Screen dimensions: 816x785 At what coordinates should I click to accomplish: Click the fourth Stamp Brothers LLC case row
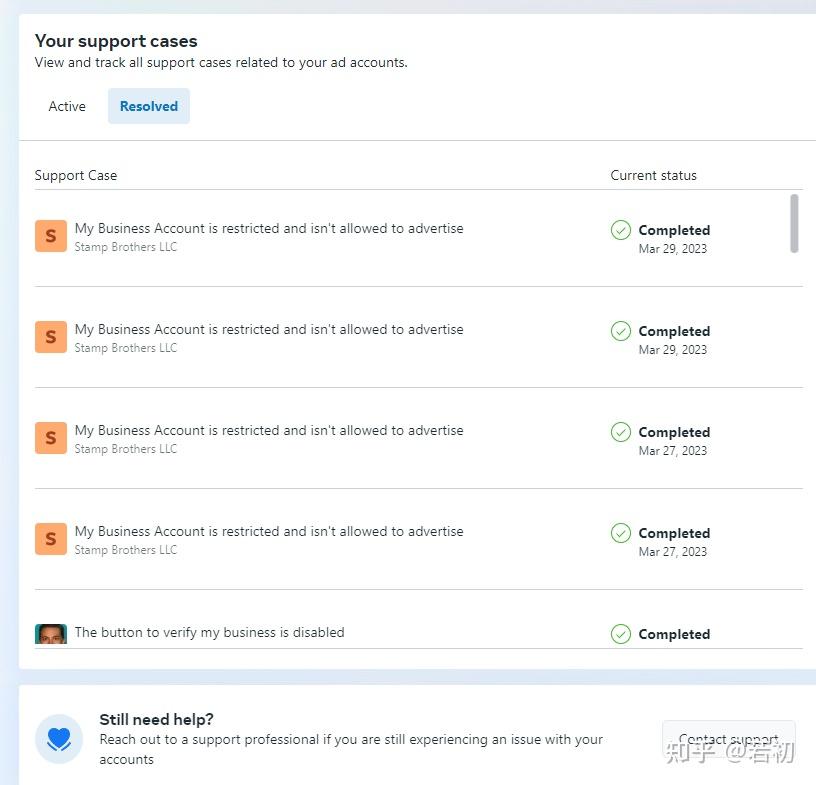268,531
